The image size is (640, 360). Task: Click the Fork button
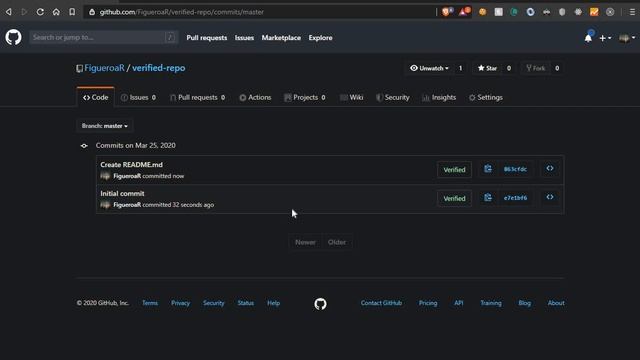pyautogui.click(x=536, y=68)
